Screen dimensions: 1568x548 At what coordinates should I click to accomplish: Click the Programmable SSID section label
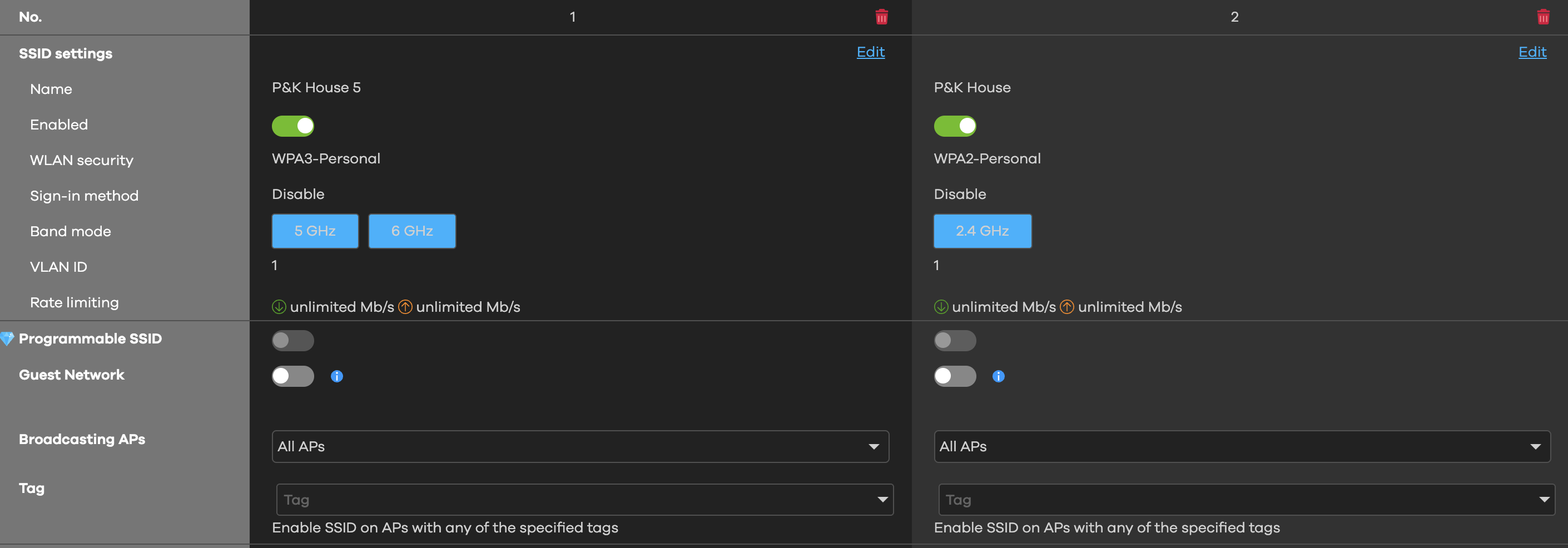tap(91, 339)
